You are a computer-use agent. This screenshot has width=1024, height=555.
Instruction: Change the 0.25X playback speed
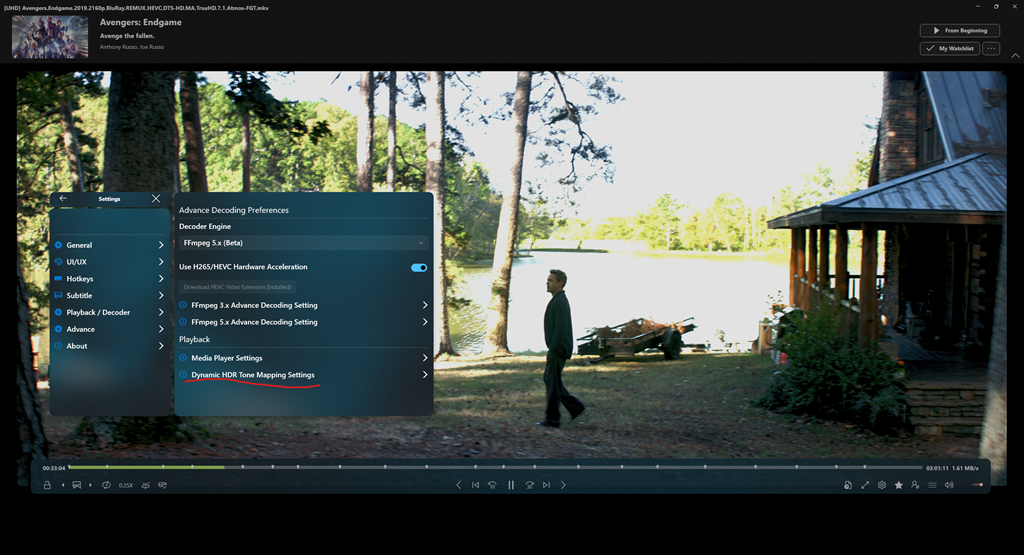(126, 485)
